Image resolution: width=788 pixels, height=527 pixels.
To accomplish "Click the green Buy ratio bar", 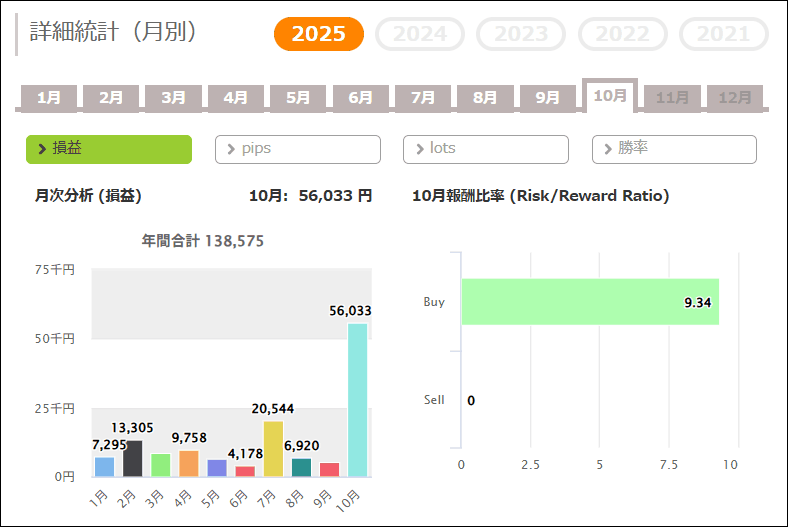I will 590,302.
